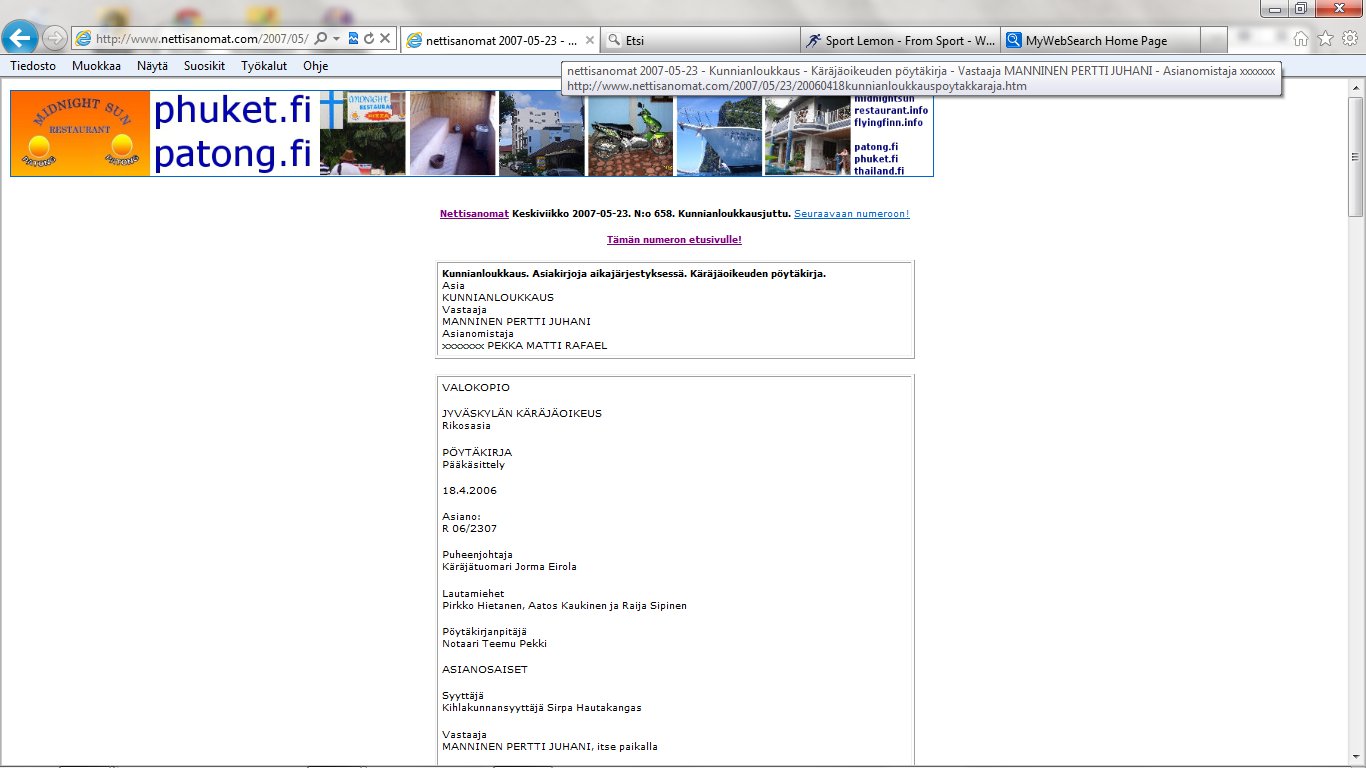This screenshot has width=1366, height=768.
Task: Expand the address bar autocomplete dropdown arrow
Action: (337, 38)
